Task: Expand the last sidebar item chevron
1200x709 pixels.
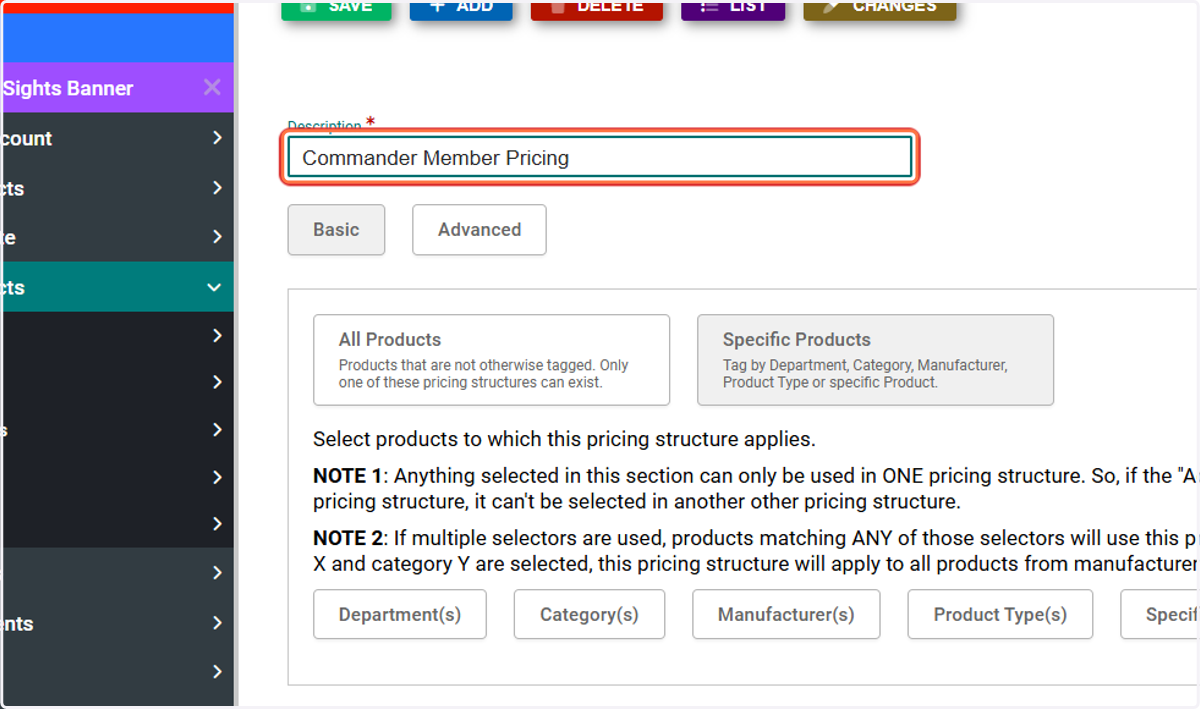Action: [217, 671]
